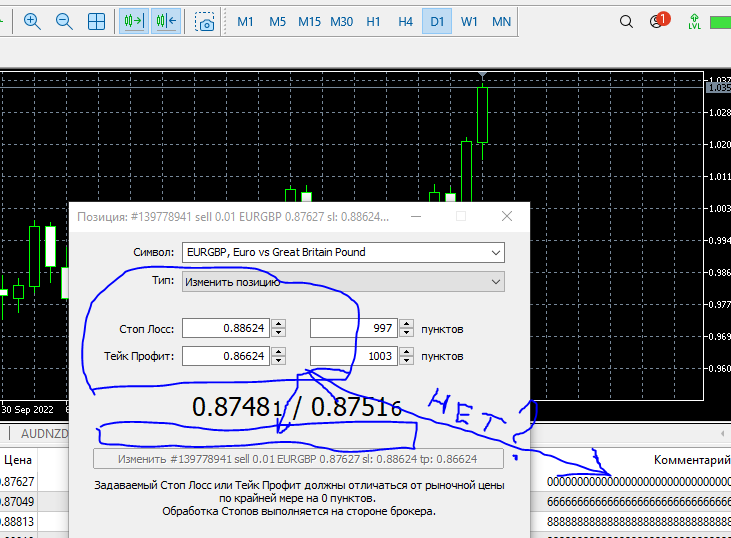Click the bid price 0.87481
The width and height of the screenshot is (731, 538).
[x=237, y=407]
